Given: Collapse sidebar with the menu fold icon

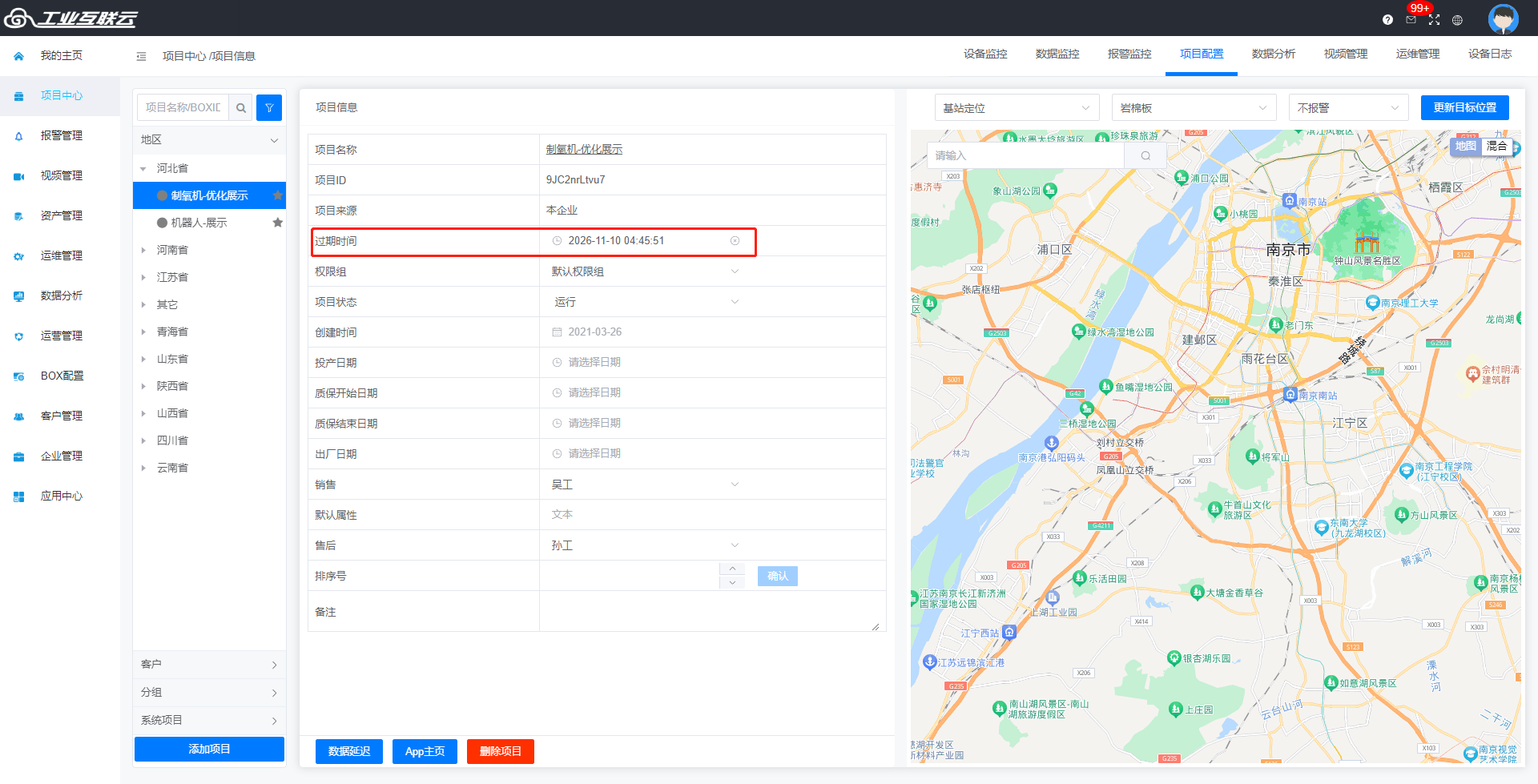Looking at the screenshot, I should coord(141,56).
